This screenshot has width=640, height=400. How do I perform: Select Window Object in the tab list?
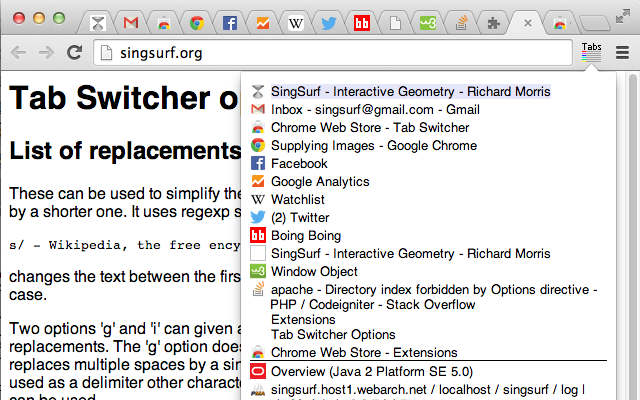[x=314, y=271]
